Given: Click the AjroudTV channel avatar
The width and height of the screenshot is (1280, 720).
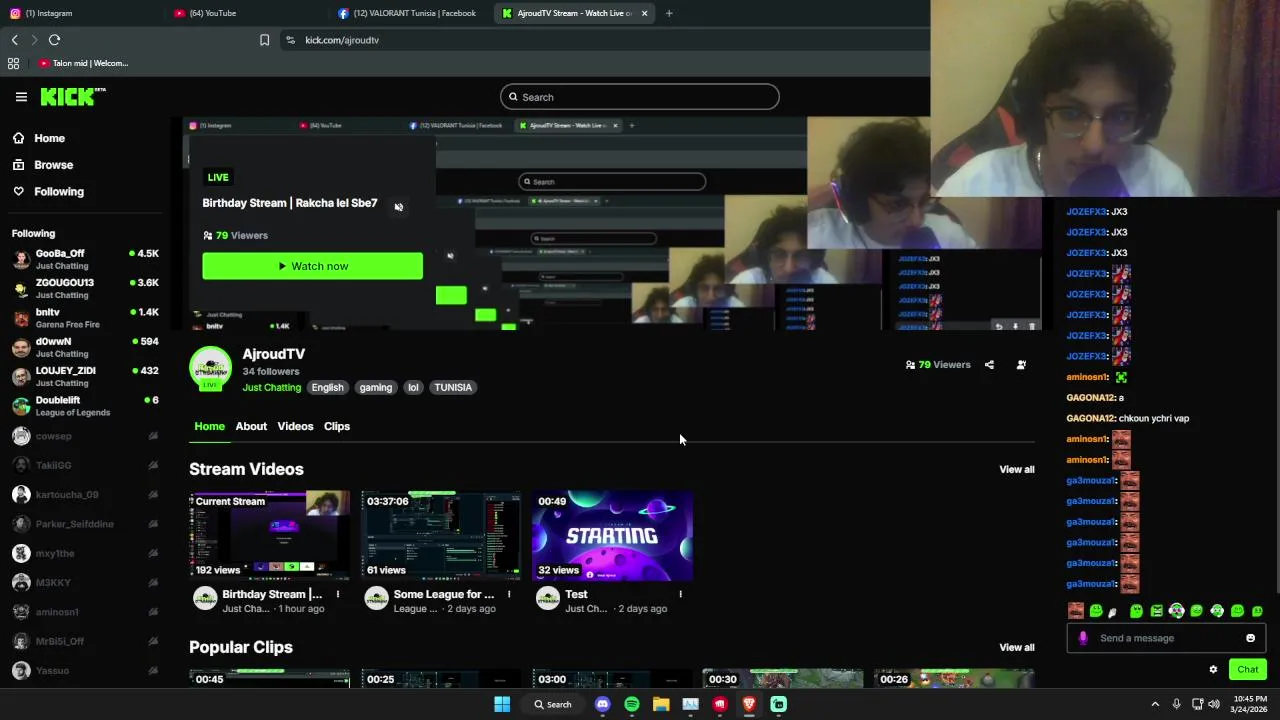Looking at the screenshot, I should [x=210, y=368].
